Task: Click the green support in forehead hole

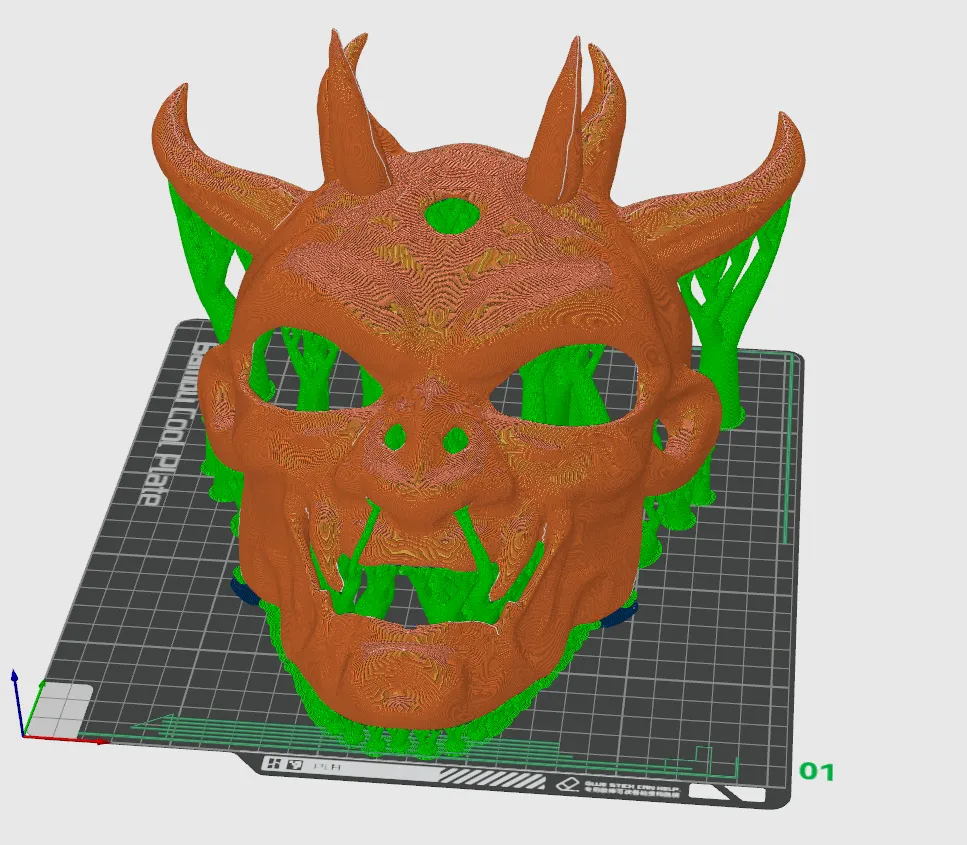Action: pos(453,216)
